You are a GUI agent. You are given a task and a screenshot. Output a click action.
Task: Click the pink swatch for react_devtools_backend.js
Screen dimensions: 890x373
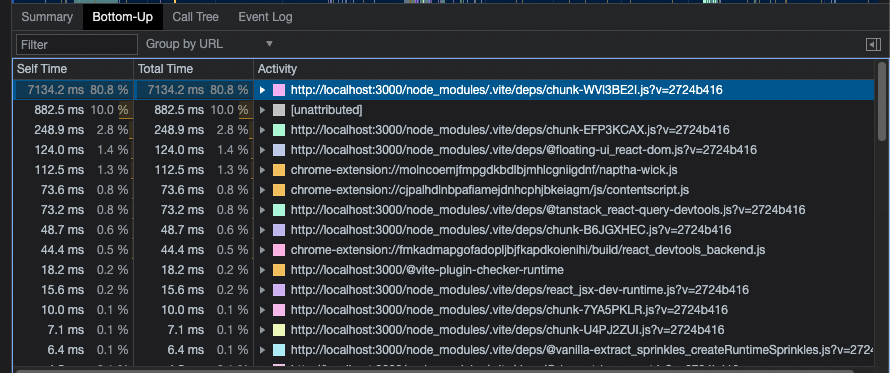[x=279, y=250]
